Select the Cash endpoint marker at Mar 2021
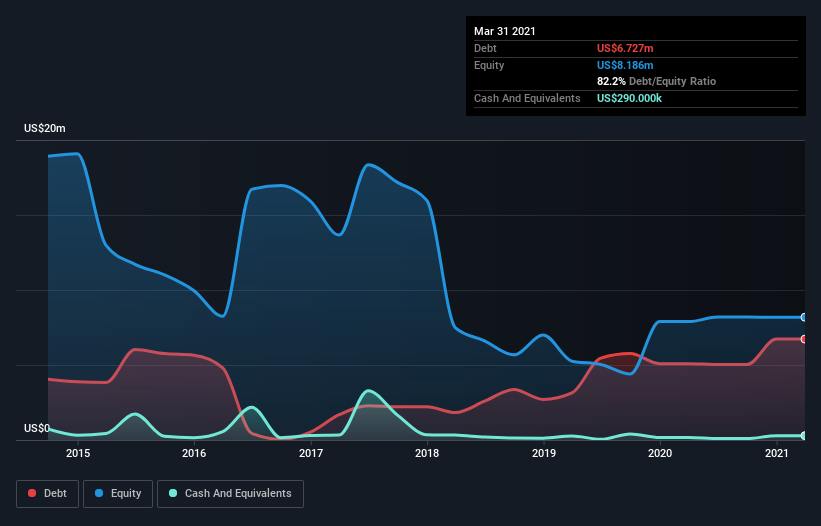 803,435
